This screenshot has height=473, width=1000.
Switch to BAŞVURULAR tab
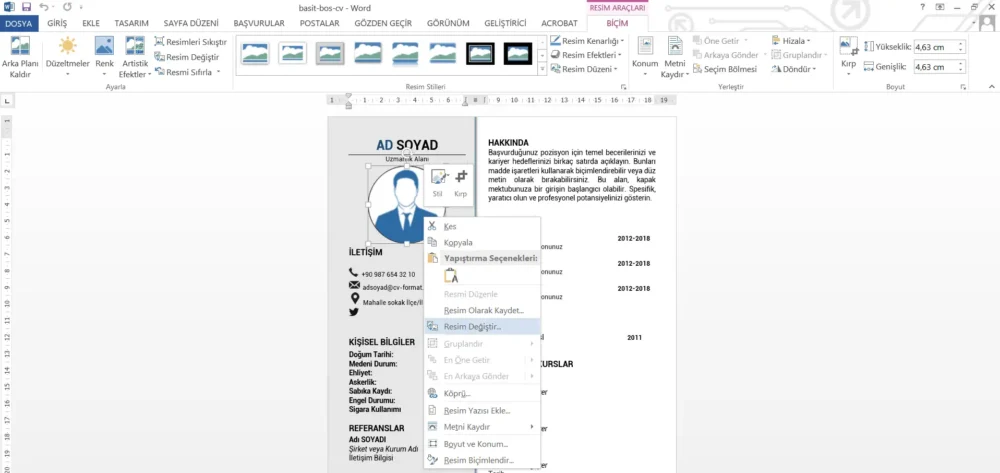coord(259,24)
